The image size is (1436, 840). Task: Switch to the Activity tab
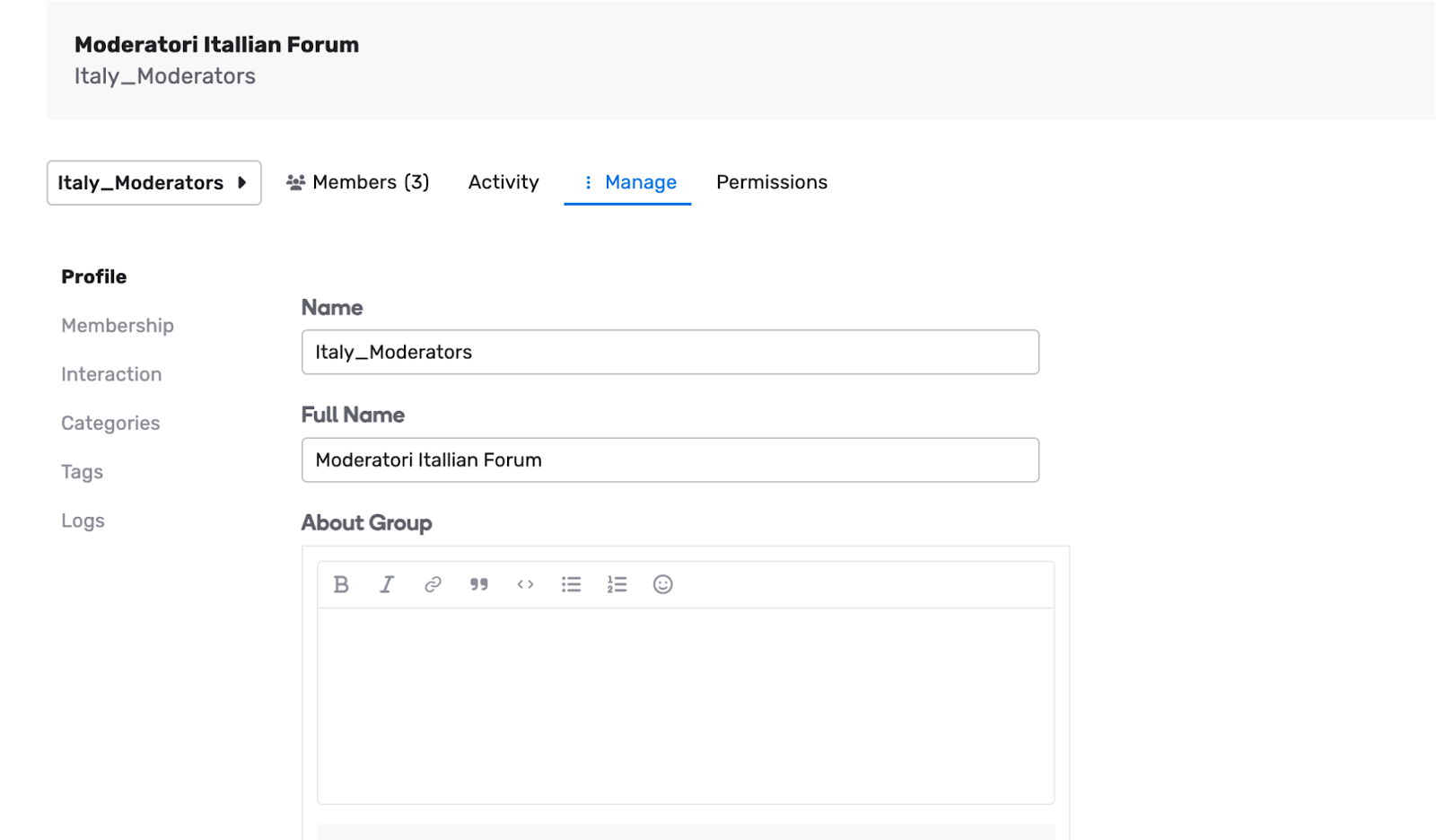[x=503, y=182]
